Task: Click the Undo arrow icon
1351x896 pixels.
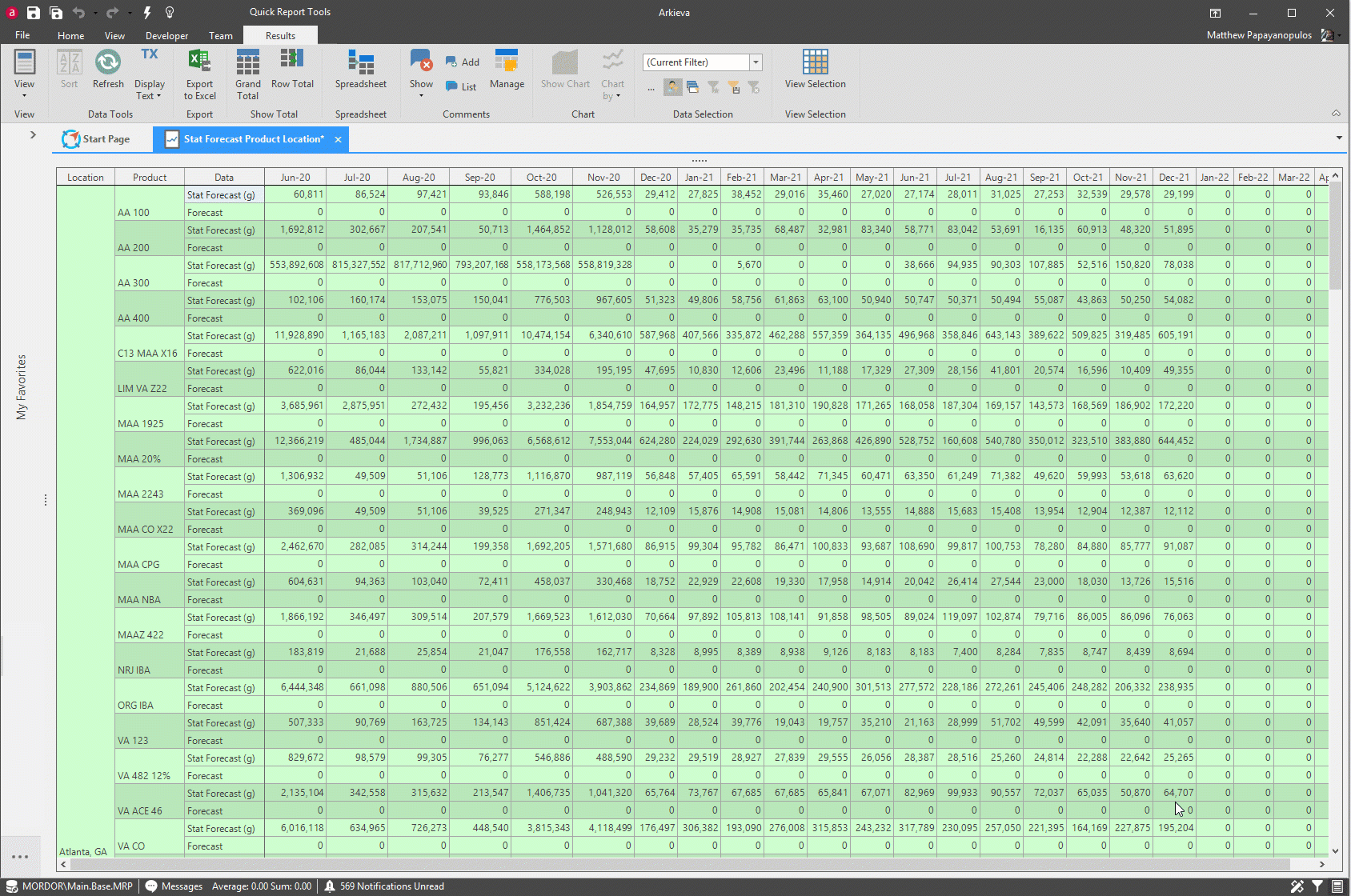Action: [x=78, y=13]
